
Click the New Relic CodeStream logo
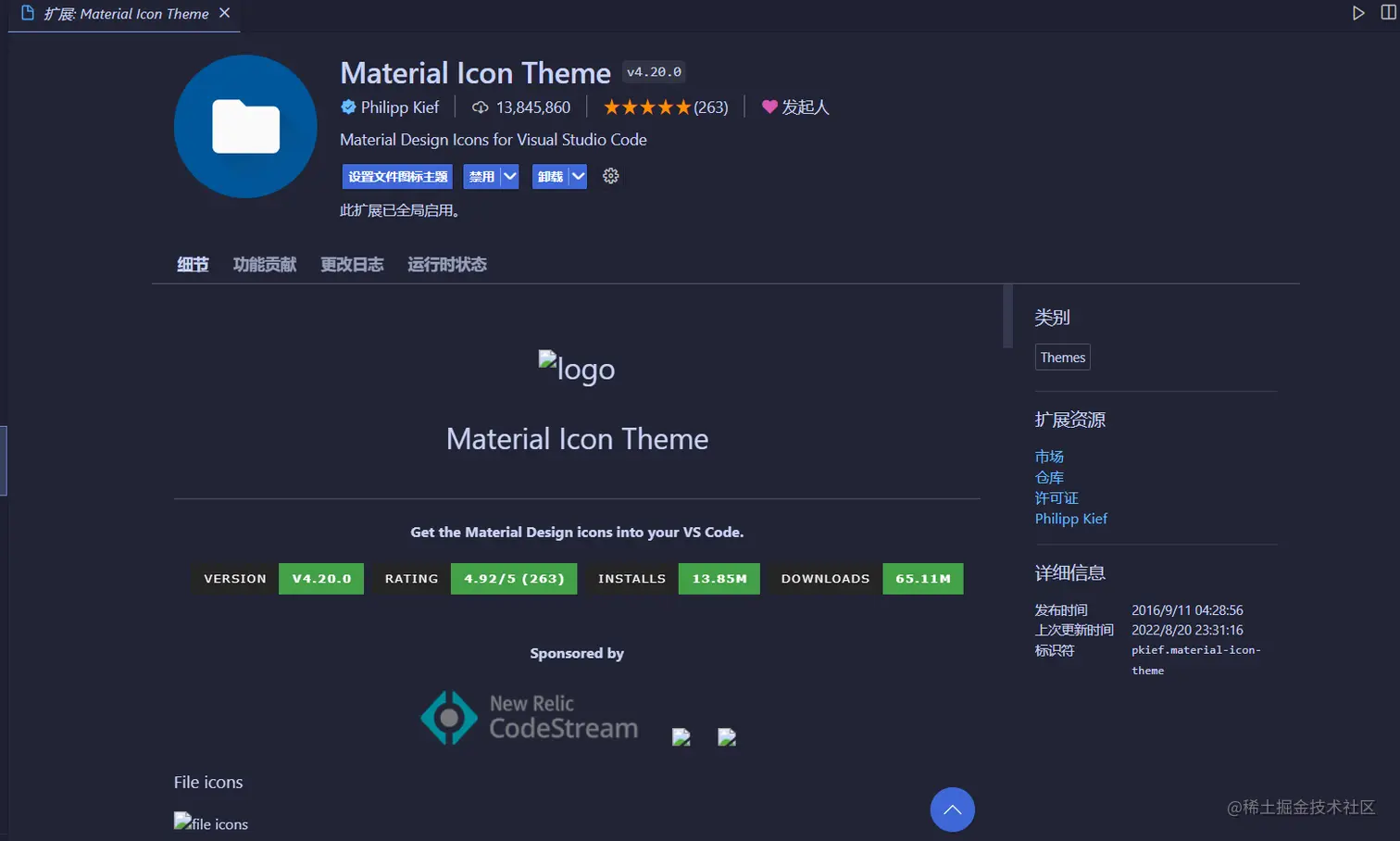(x=530, y=717)
